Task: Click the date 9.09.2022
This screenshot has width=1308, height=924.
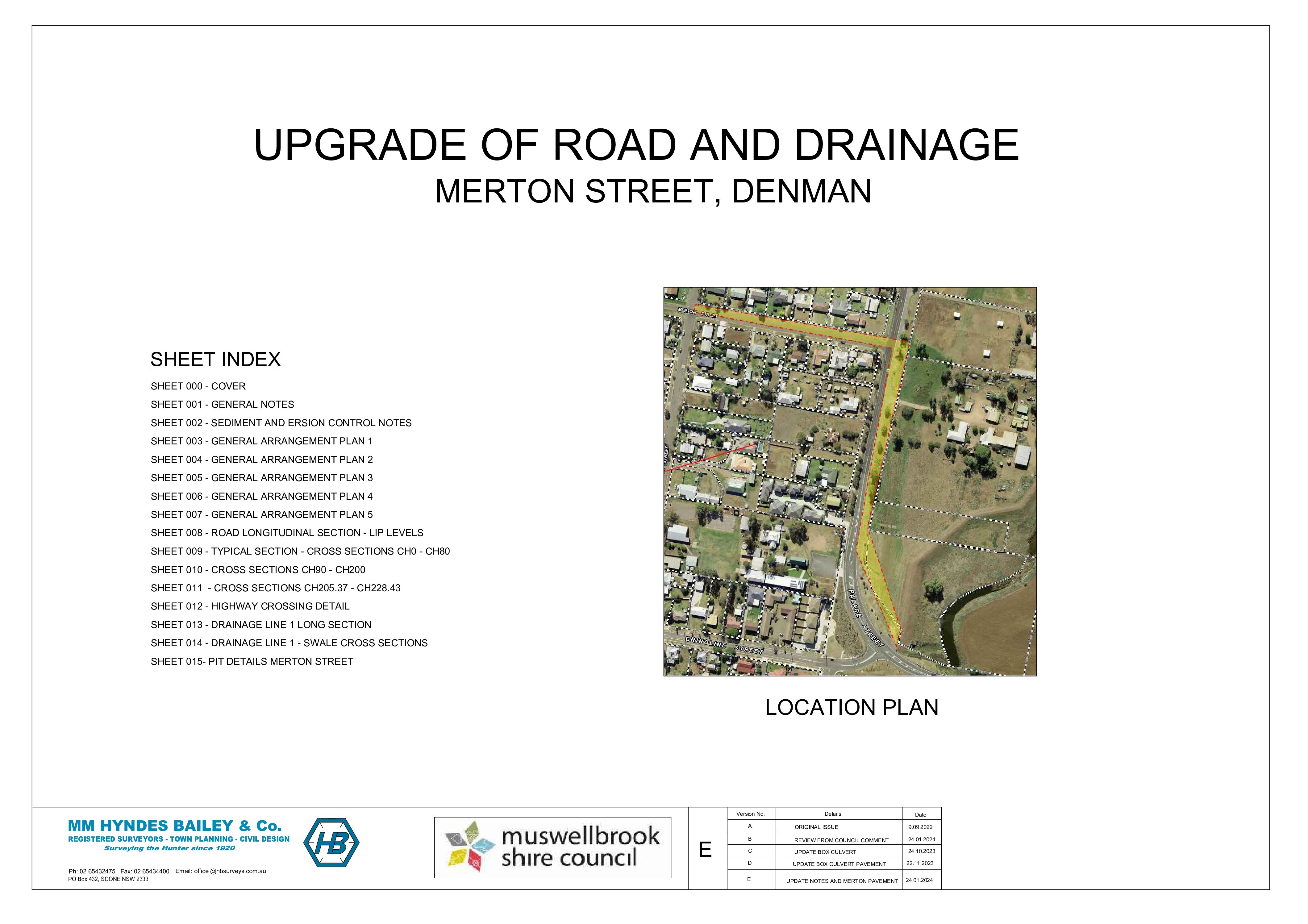Action: (921, 827)
